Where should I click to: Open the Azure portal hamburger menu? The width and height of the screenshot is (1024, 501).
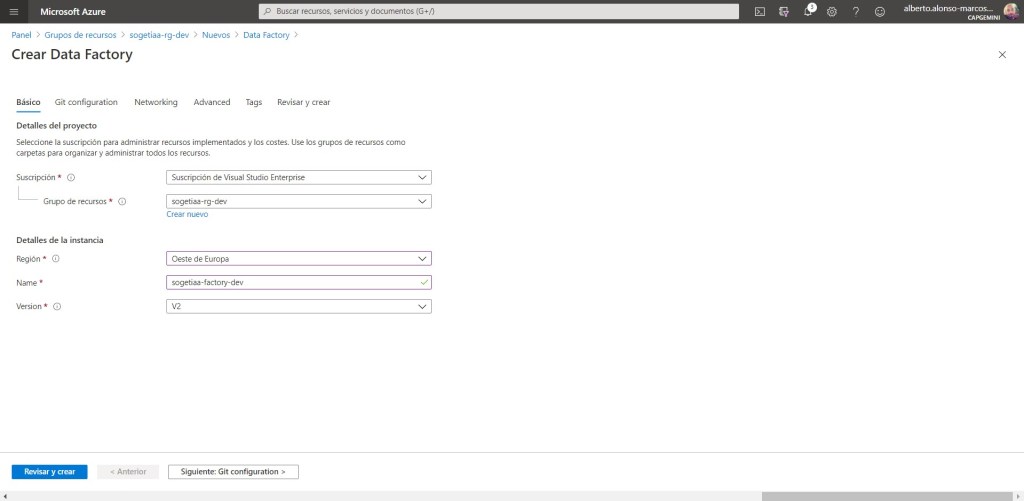[13, 11]
